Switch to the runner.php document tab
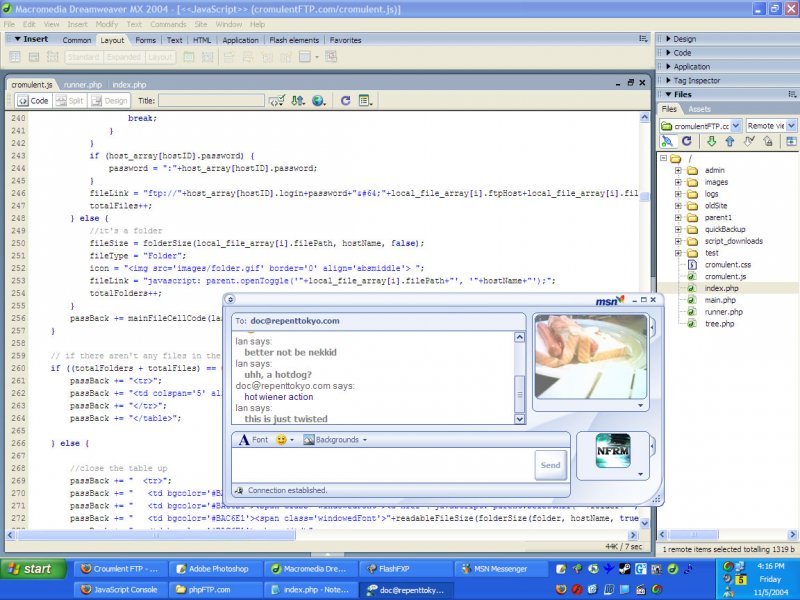Screen dimensions: 800x600 (x=83, y=85)
